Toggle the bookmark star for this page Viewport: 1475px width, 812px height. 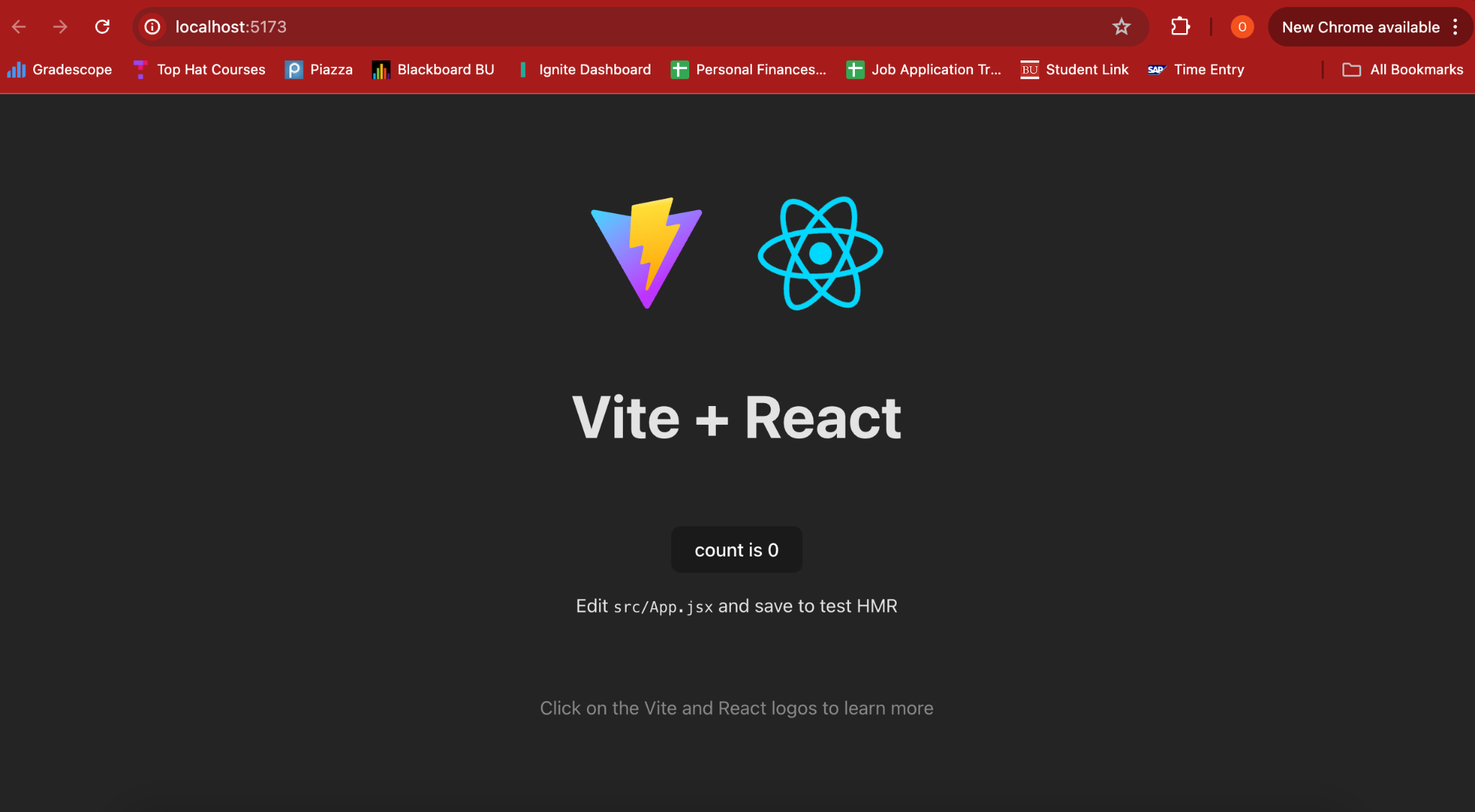click(x=1121, y=26)
